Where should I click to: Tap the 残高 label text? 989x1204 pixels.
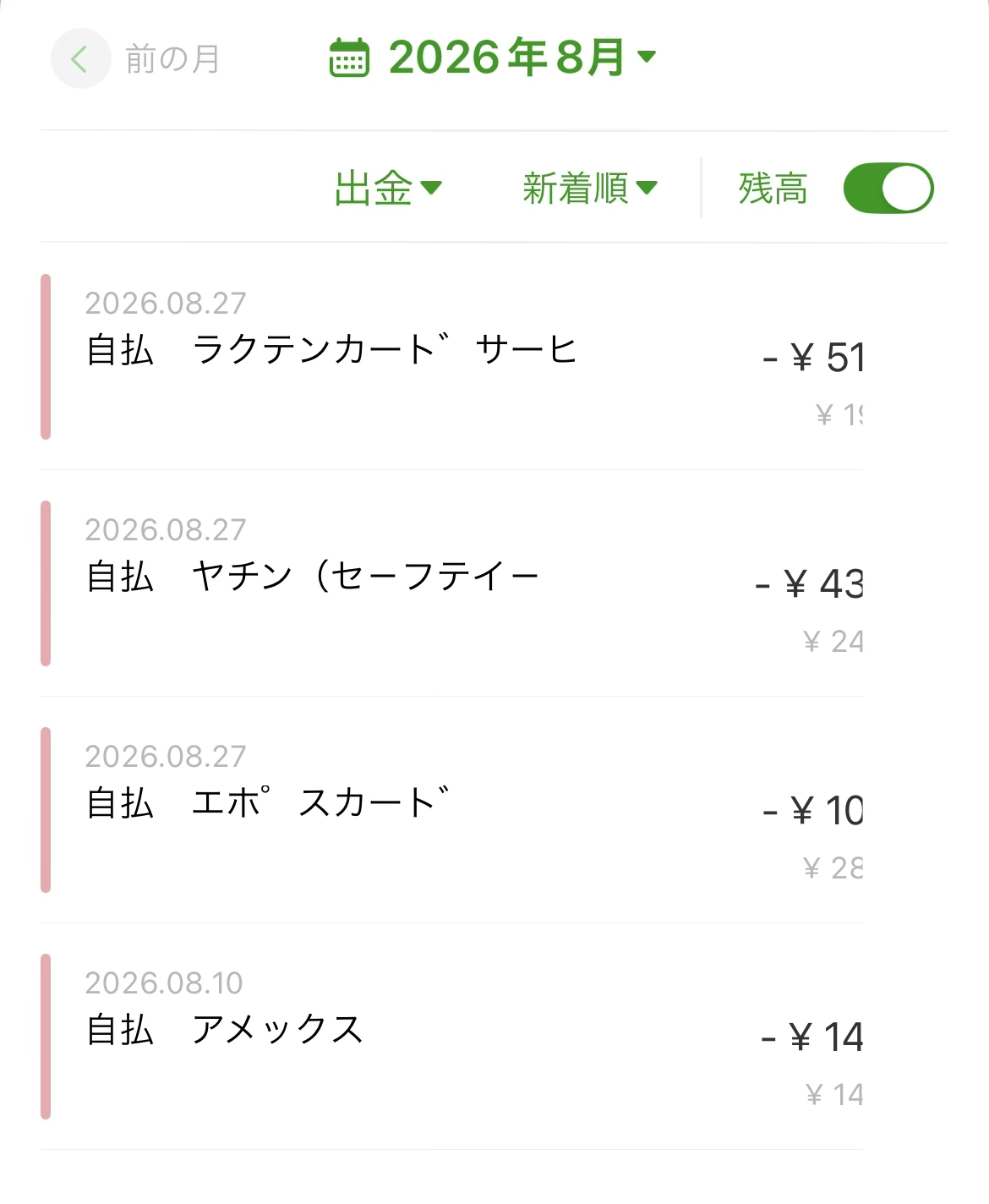point(773,188)
